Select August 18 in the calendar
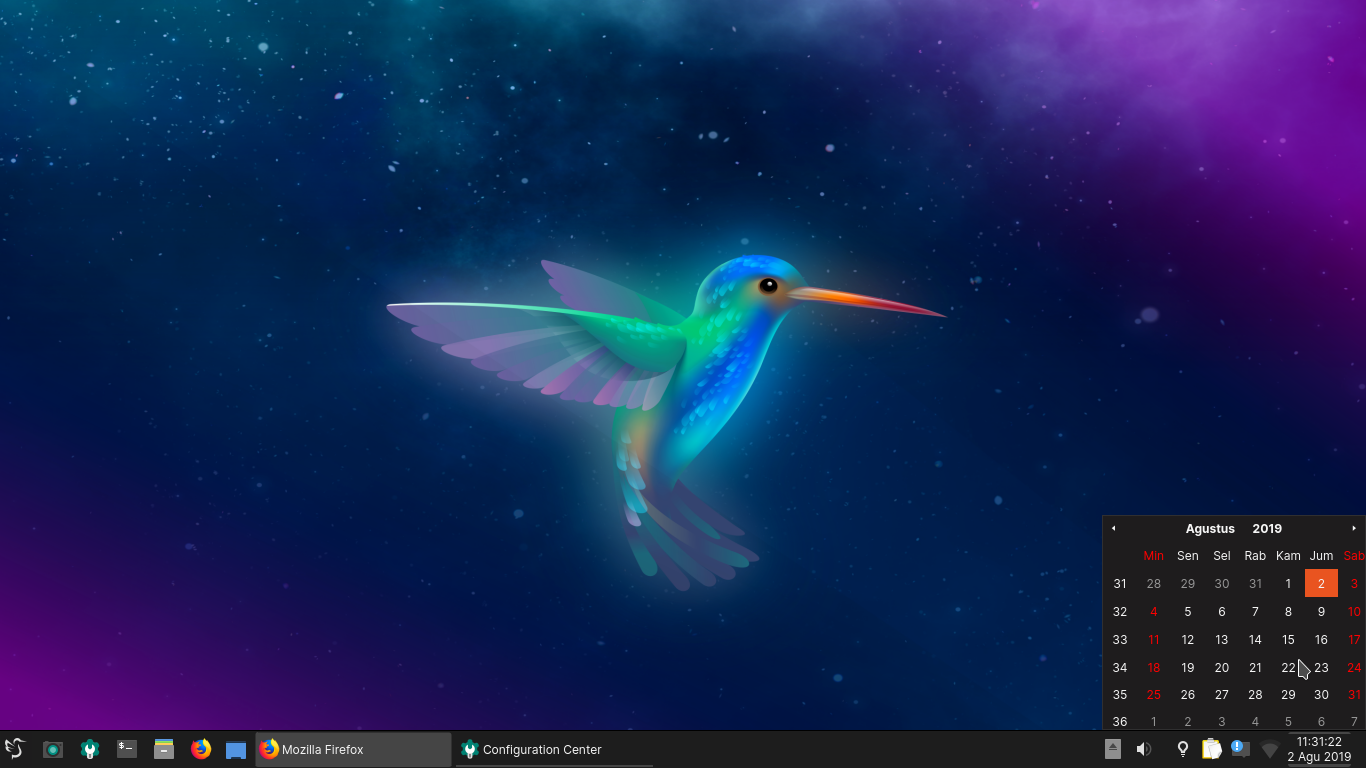Viewport: 1366px width, 768px height. (x=1154, y=667)
